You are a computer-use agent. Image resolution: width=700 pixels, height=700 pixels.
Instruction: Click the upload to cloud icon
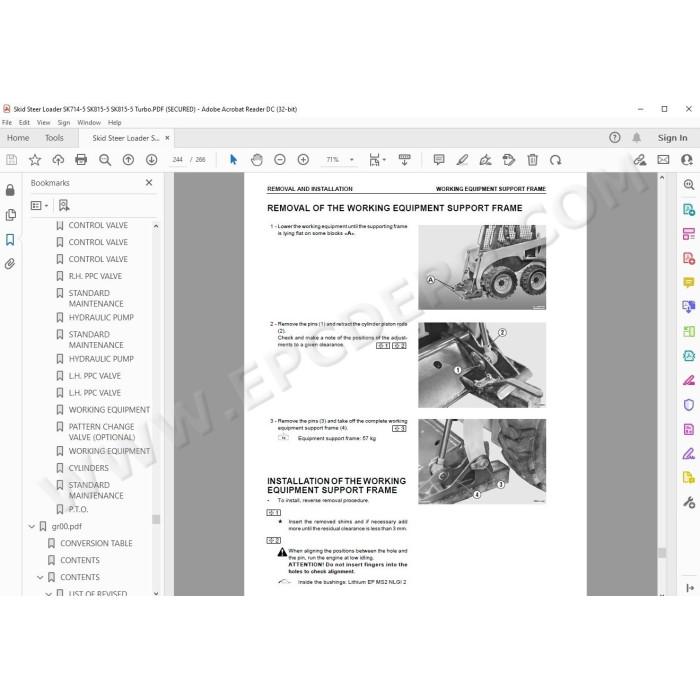(58, 160)
